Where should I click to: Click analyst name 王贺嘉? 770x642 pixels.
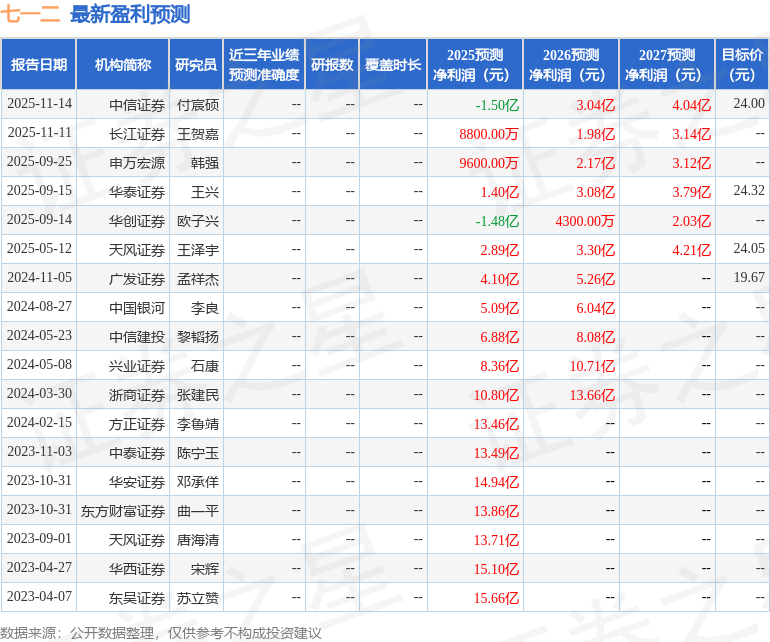pyautogui.click(x=198, y=134)
